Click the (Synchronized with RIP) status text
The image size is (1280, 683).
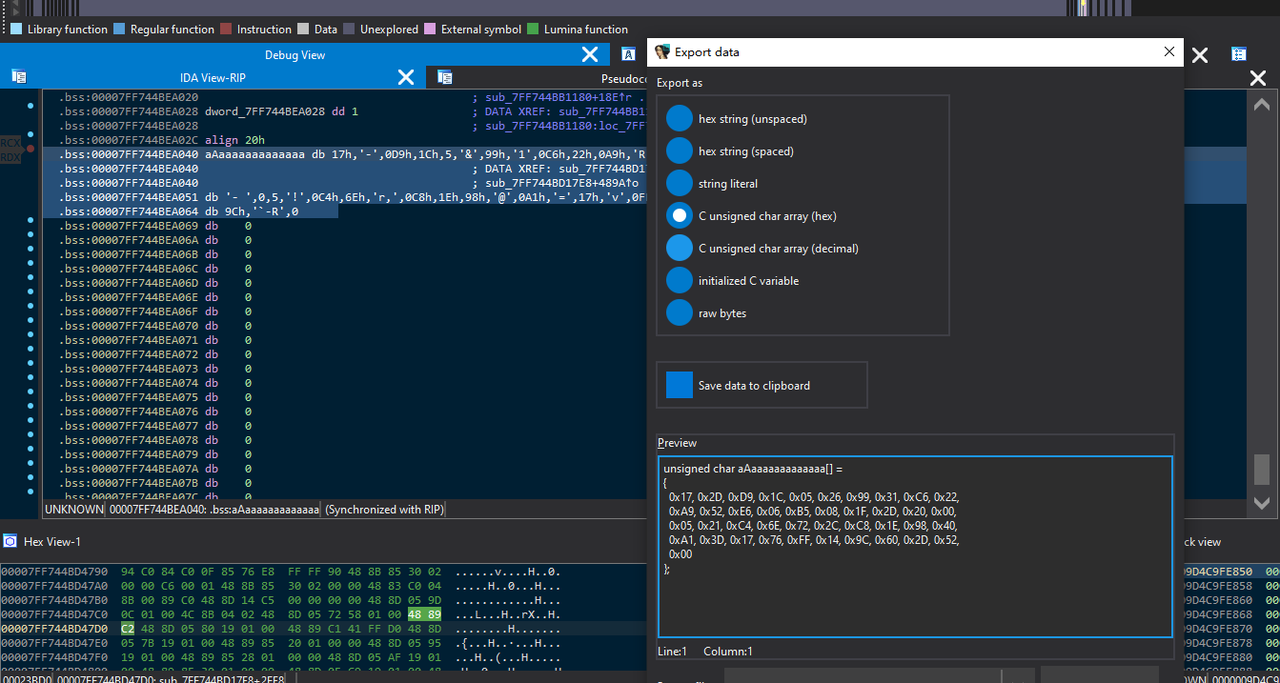(385, 510)
